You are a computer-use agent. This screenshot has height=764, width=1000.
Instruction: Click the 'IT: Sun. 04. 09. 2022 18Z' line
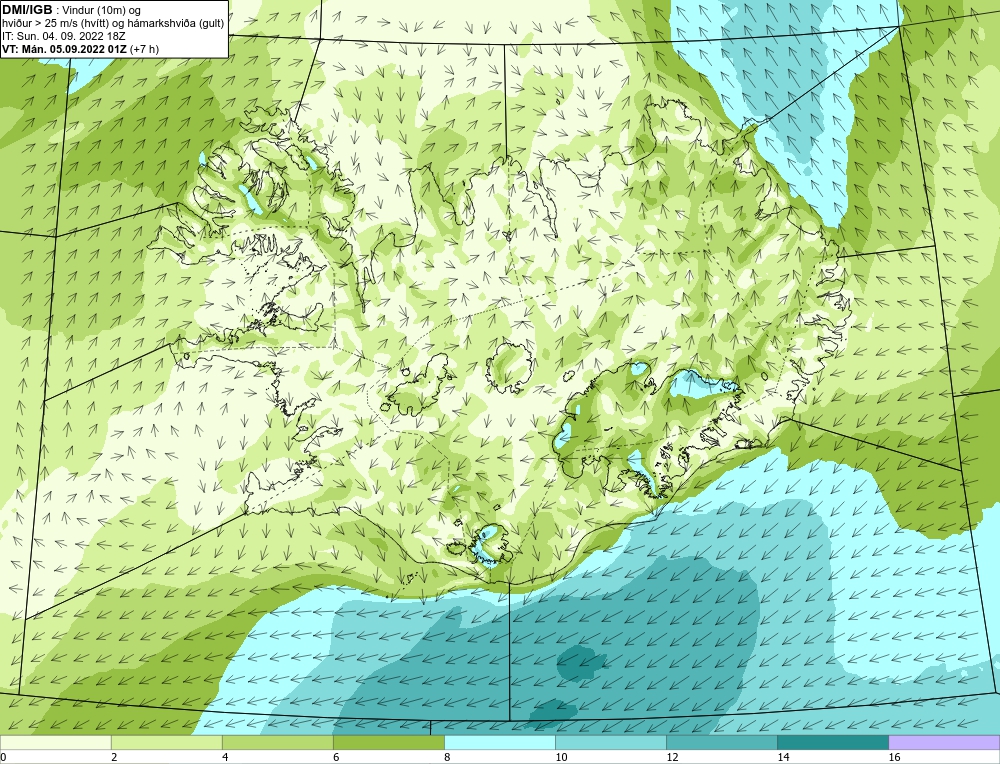tap(64, 36)
